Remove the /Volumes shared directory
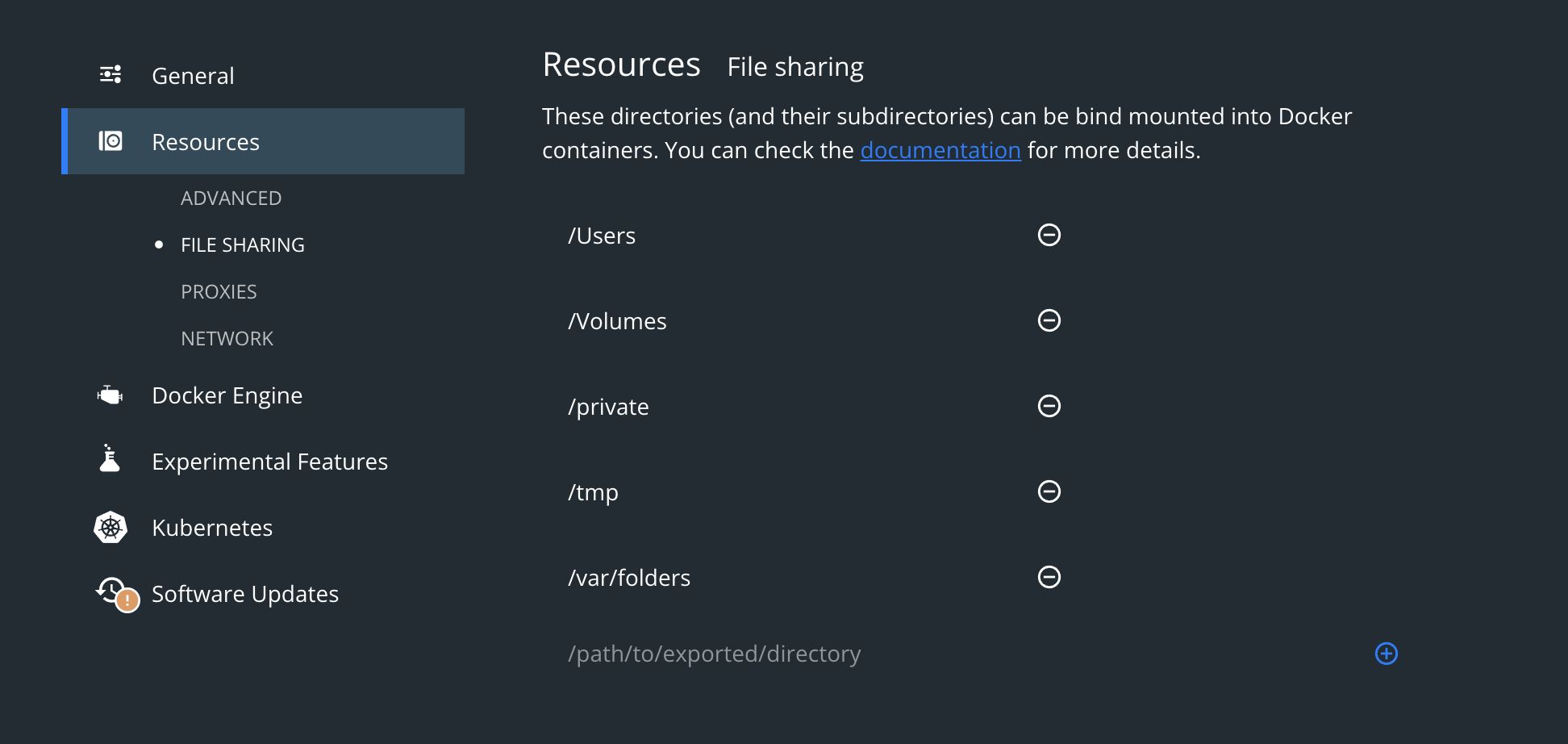1568x744 pixels. pos(1049,320)
